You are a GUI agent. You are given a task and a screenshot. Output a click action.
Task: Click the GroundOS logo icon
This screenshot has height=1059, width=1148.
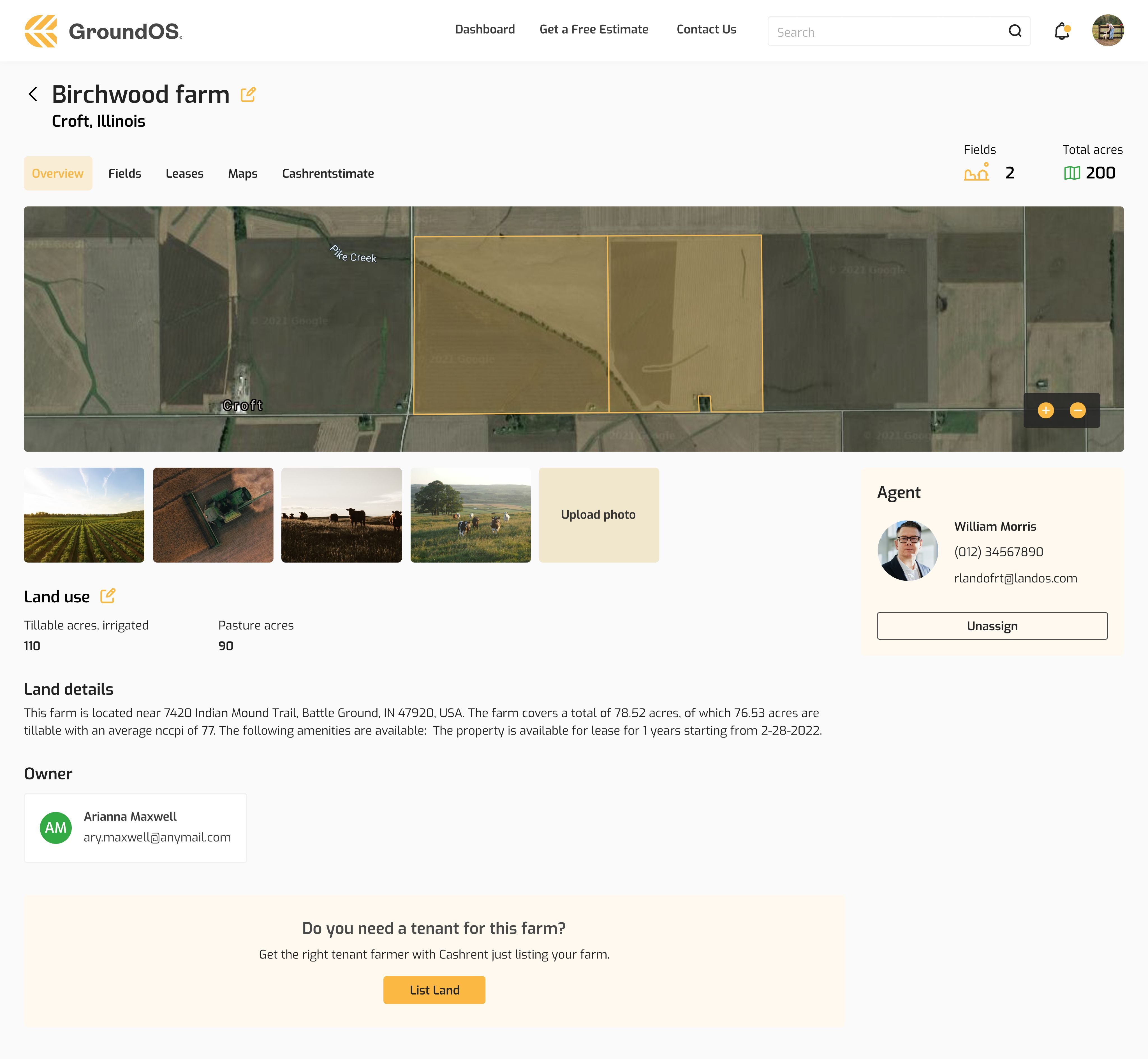coord(41,31)
